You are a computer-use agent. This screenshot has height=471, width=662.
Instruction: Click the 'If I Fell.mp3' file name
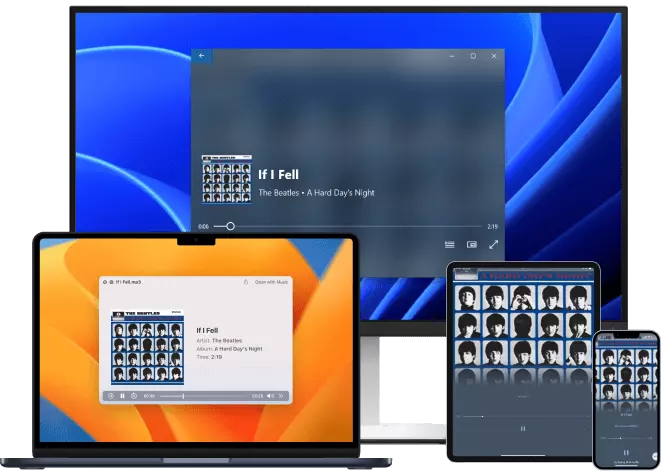coord(128,282)
